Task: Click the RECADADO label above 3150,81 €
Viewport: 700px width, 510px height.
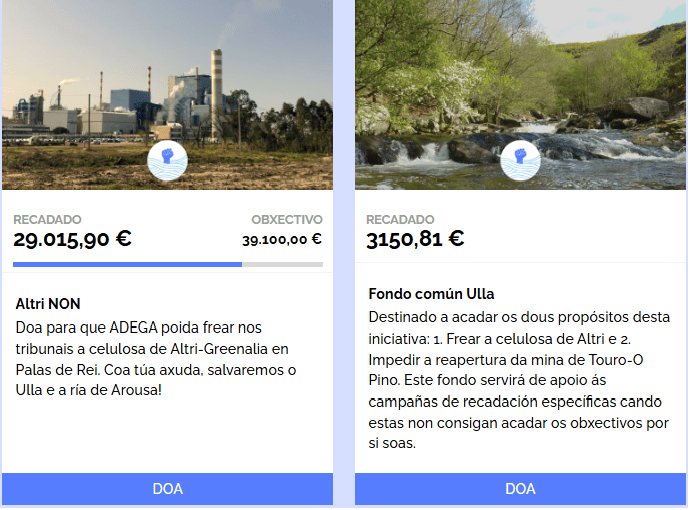Action: (400, 219)
